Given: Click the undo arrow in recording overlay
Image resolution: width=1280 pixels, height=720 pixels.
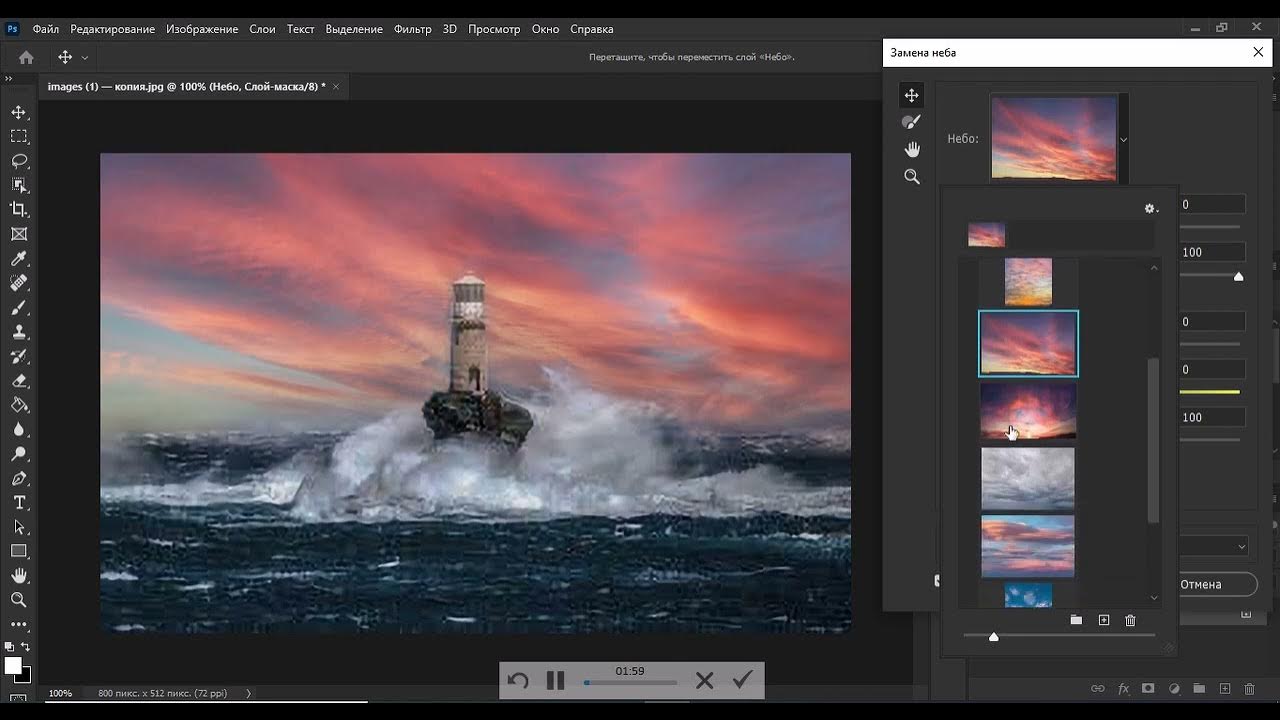Looking at the screenshot, I should coord(518,681).
